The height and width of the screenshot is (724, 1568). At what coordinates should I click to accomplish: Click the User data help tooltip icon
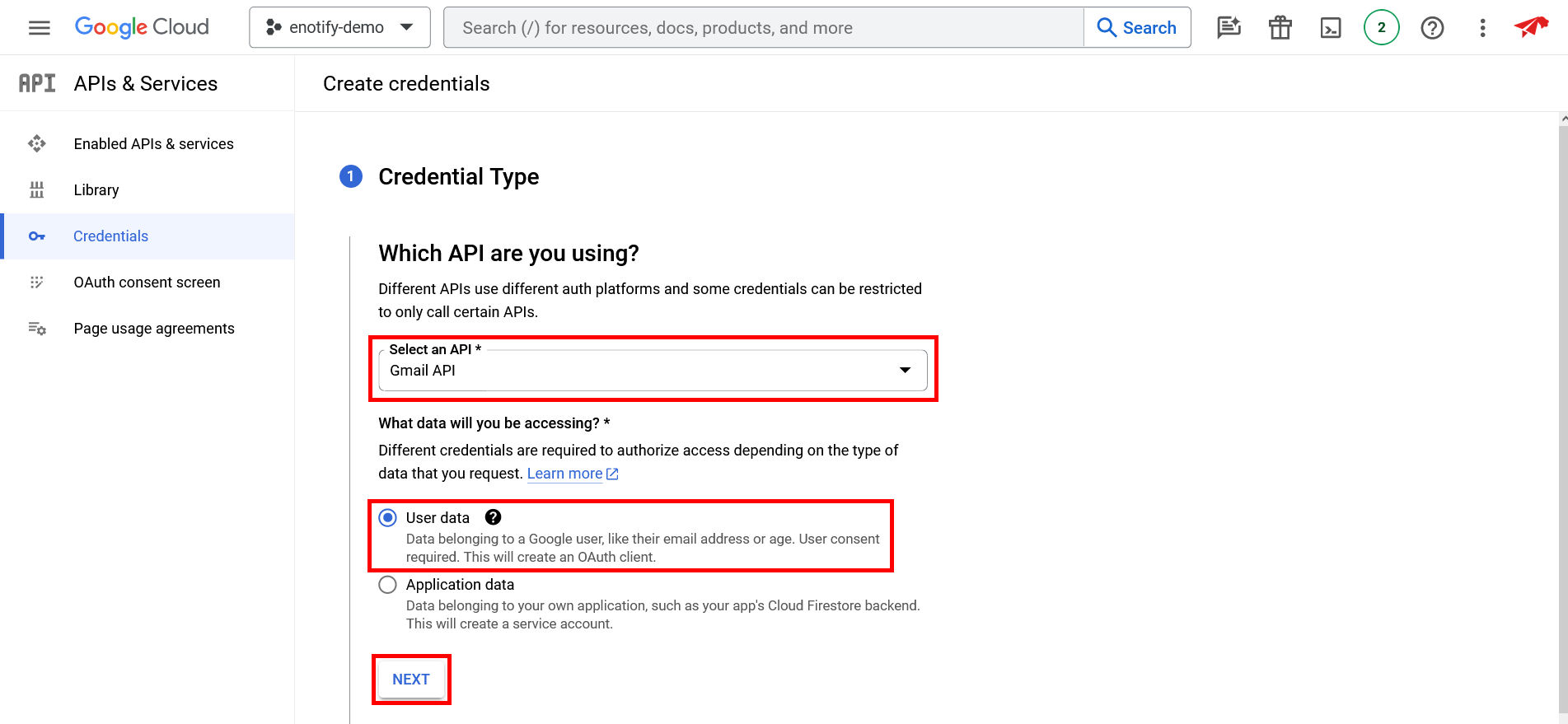(x=493, y=517)
